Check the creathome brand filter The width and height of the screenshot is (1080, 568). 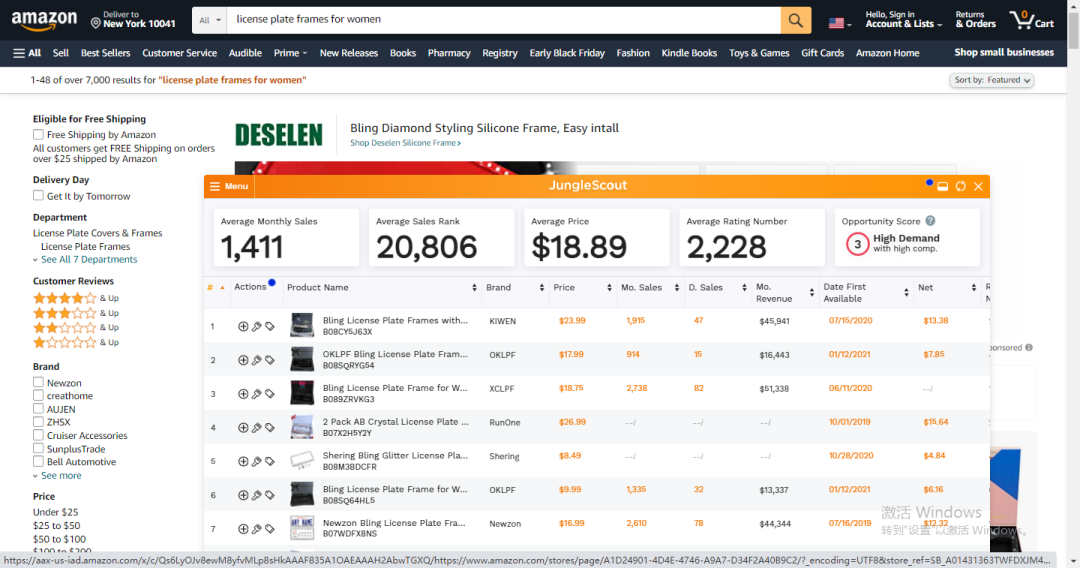tap(39, 395)
